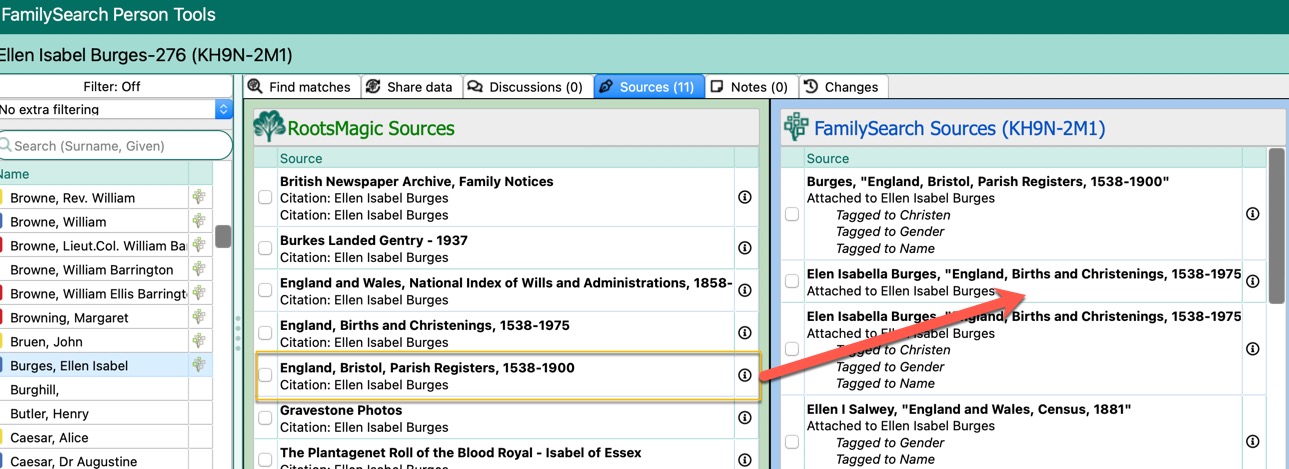
Task: Open the Discussions (0) tab
Action: (x=526, y=87)
